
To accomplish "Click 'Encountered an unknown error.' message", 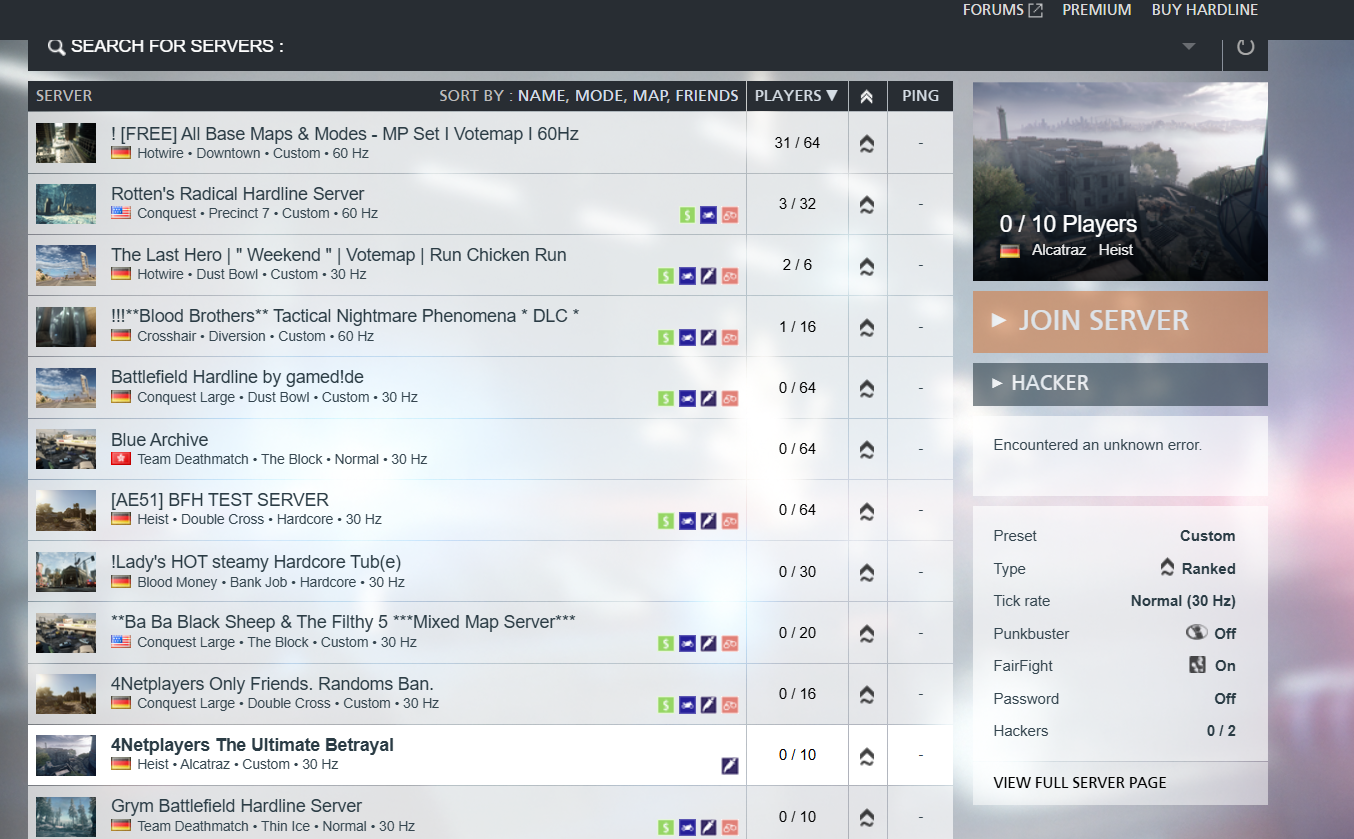I will (x=1097, y=445).
